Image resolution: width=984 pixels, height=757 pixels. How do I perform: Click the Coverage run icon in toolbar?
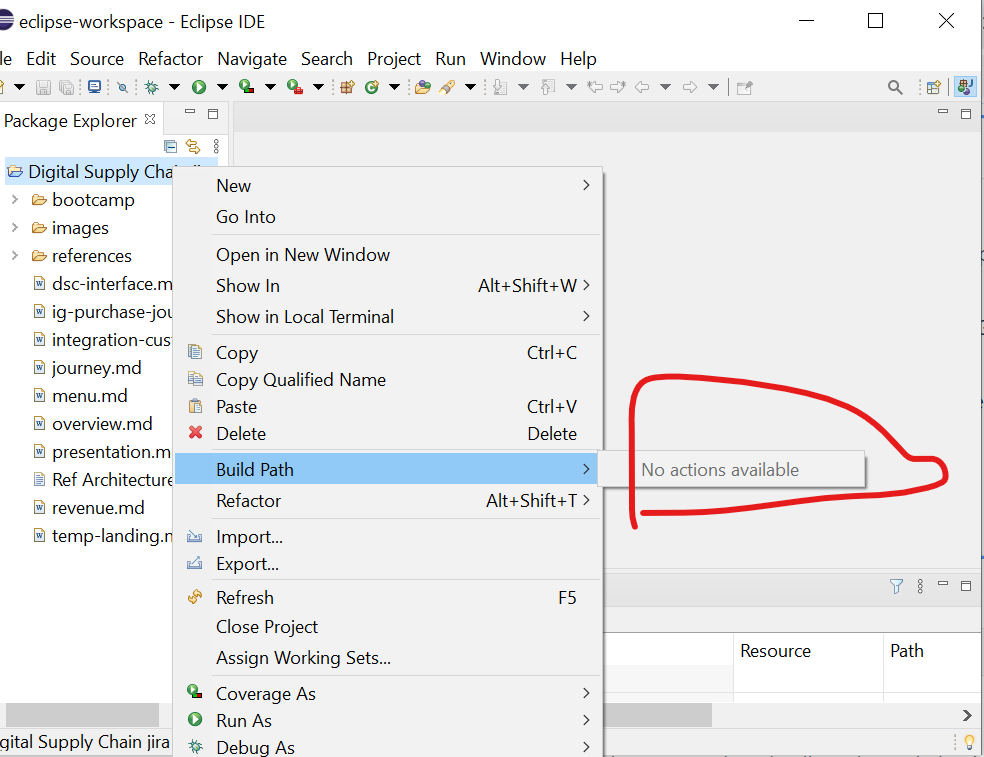(x=247, y=87)
